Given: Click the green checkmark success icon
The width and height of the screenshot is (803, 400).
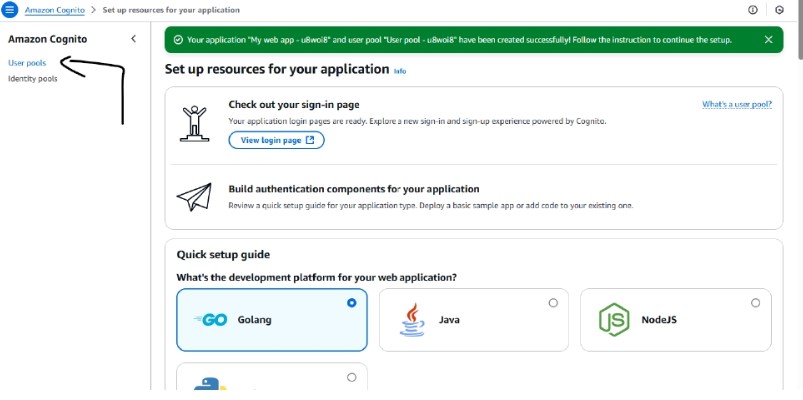Looking at the screenshot, I should click(x=178, y=40).
